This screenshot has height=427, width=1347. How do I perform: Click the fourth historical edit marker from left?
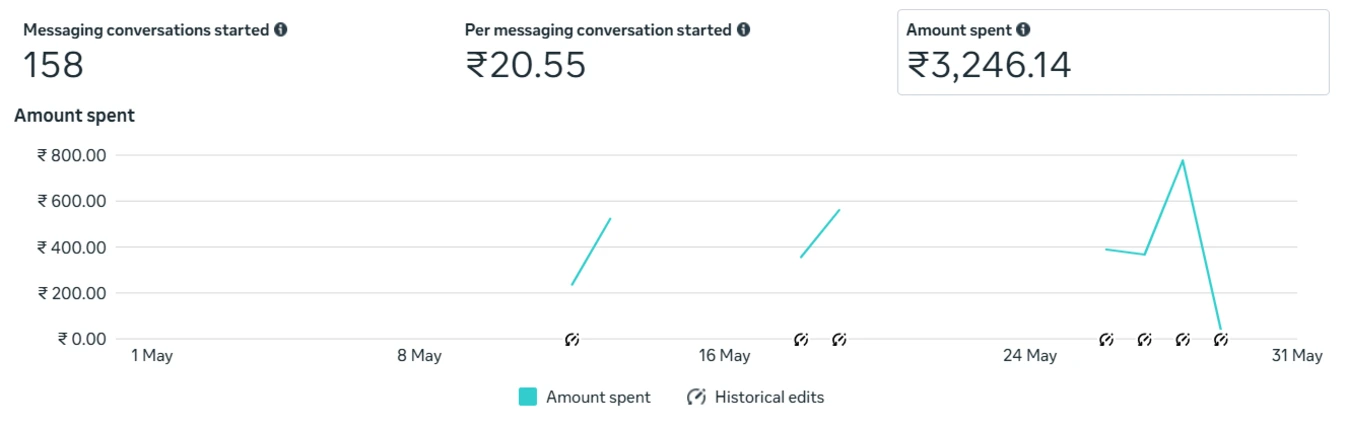click(x=1106, y=340)
